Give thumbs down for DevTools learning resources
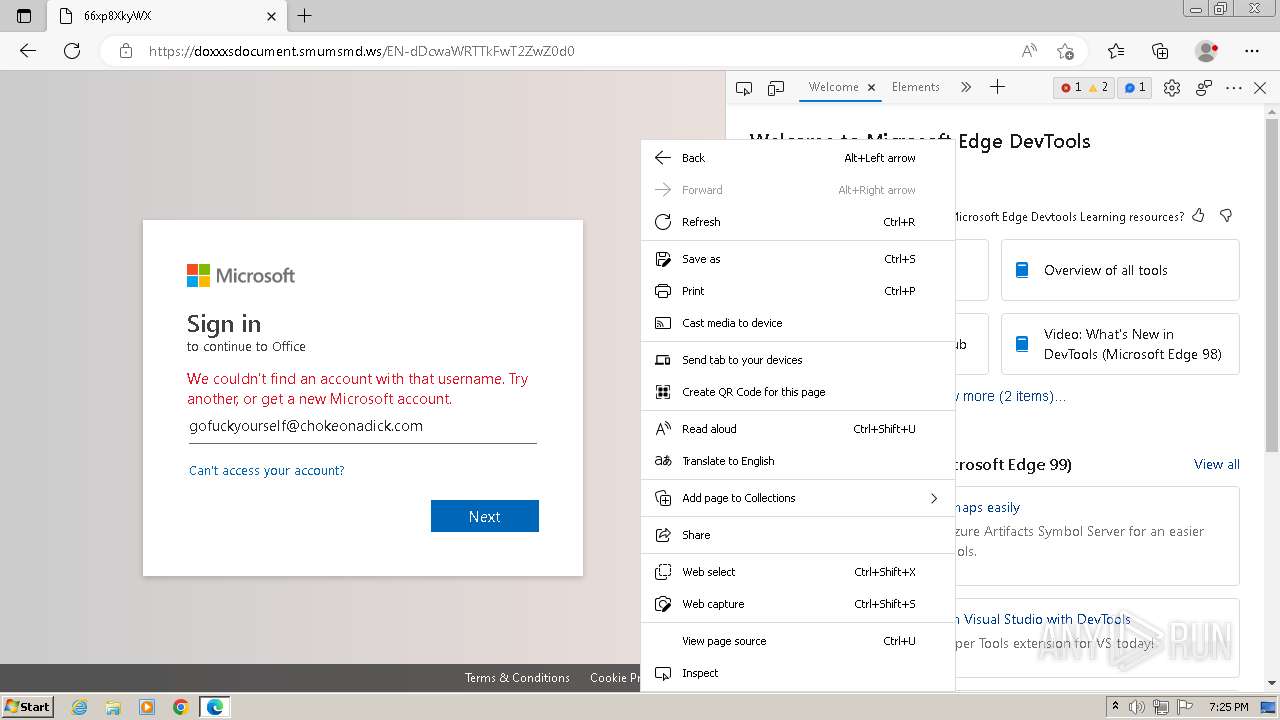Image resolution: width=1280 pixels, height=720 pixels. (1226, 215)
